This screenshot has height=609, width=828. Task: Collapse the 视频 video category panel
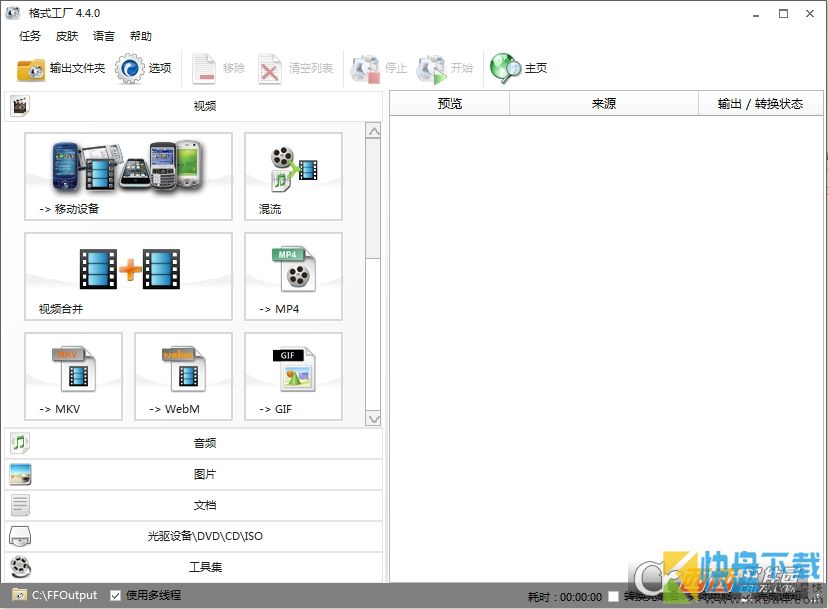coord(193,106)
